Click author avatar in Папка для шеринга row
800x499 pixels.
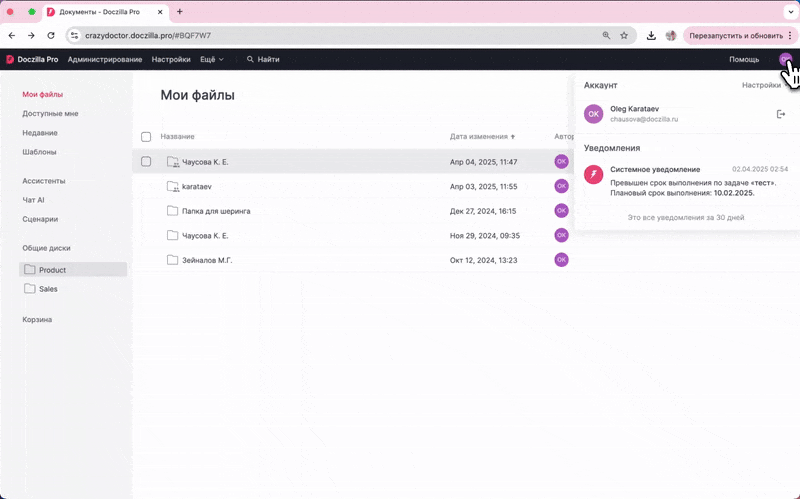pos(561,210)
